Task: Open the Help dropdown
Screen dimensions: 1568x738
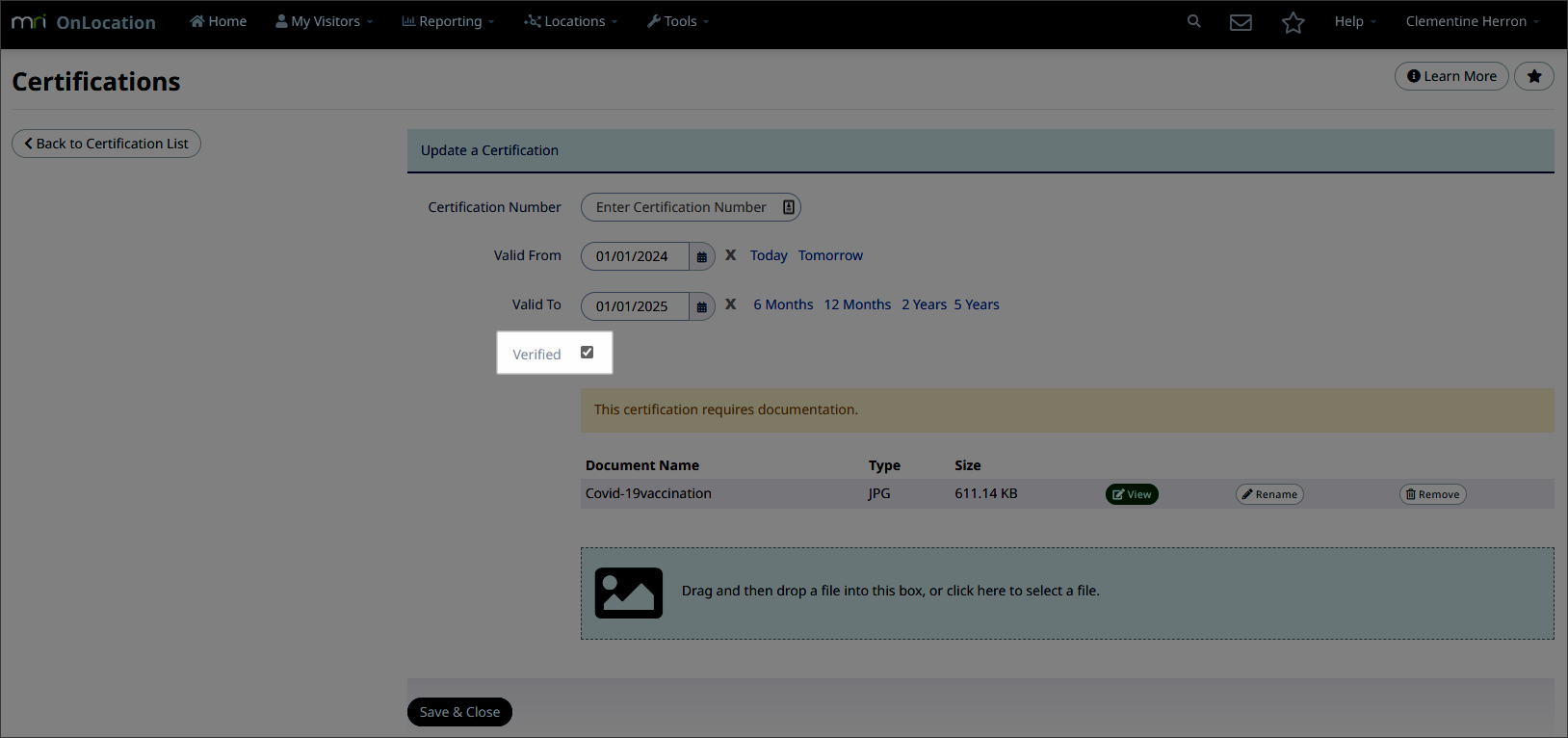Action: tap(1355, 21)
